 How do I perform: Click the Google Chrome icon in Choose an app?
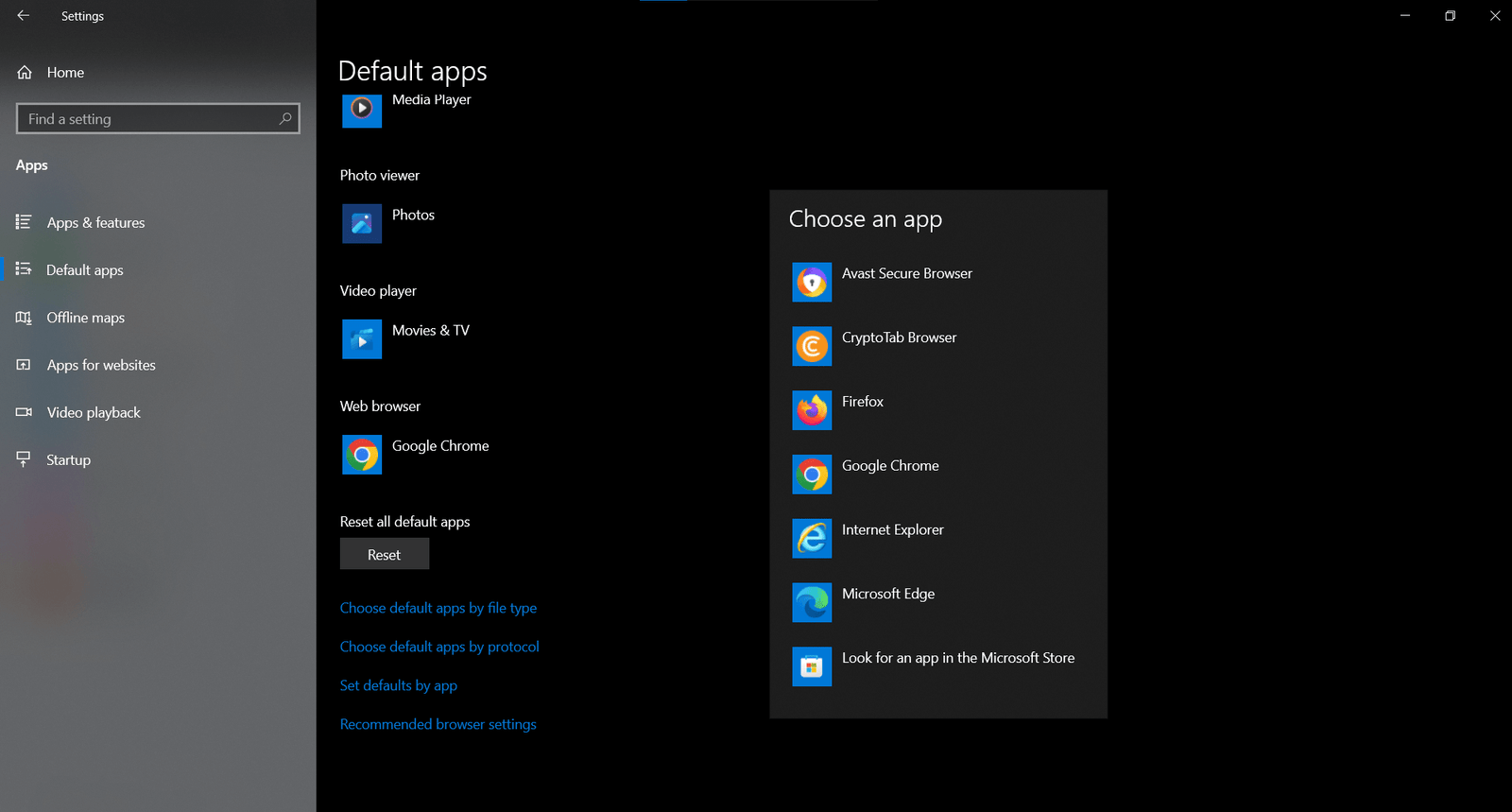tap(812, 475)
